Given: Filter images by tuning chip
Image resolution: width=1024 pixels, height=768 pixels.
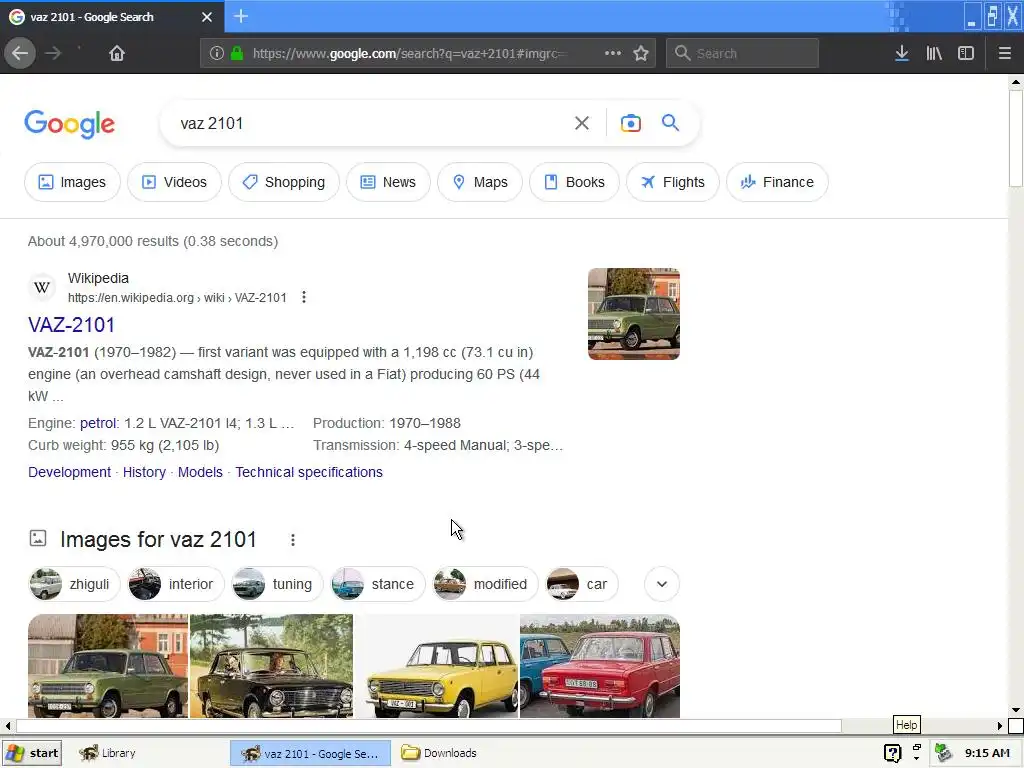Looking at the screenshot, I should tap(278, 584).
